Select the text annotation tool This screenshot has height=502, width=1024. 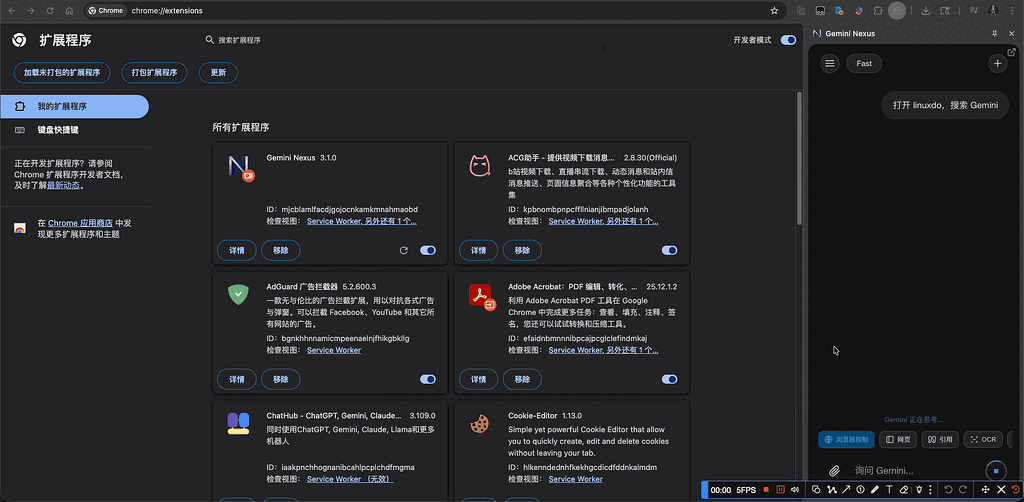pos(889,490)
